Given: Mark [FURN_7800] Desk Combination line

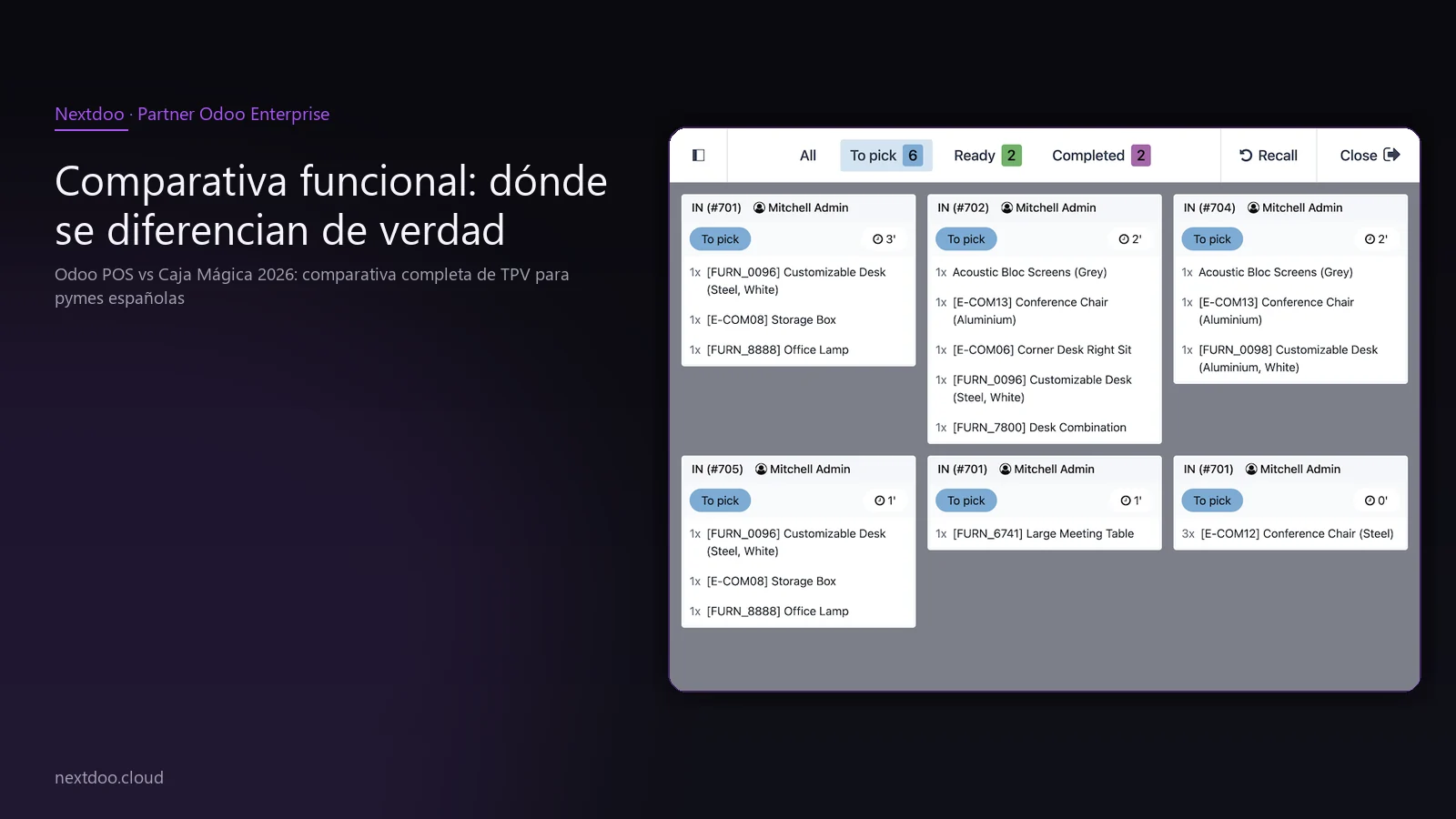Looking at the screenshot, I should tap(1044, 428).
